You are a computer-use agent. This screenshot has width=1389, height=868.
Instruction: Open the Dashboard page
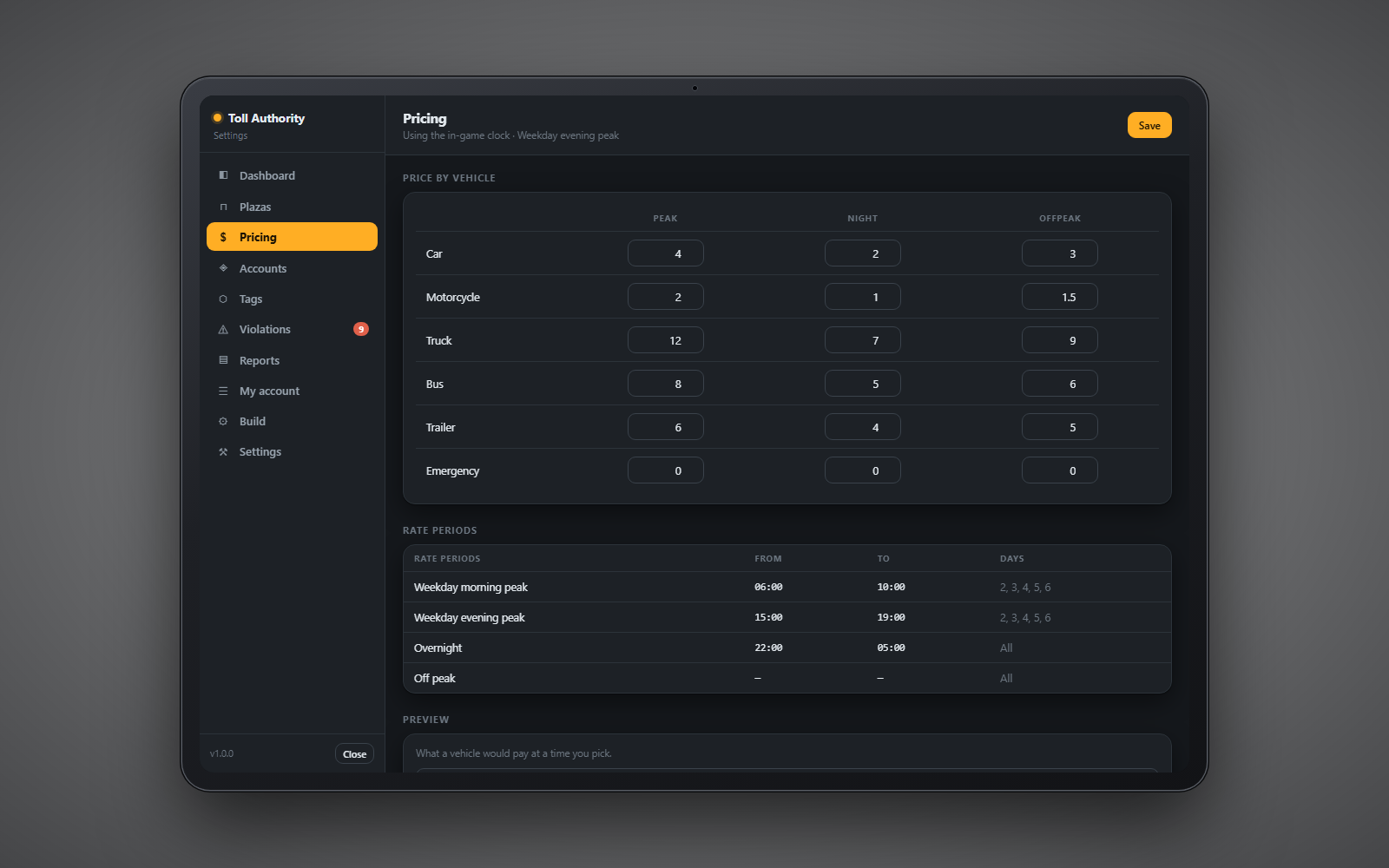pyautogui.click(x=292, y=175)
